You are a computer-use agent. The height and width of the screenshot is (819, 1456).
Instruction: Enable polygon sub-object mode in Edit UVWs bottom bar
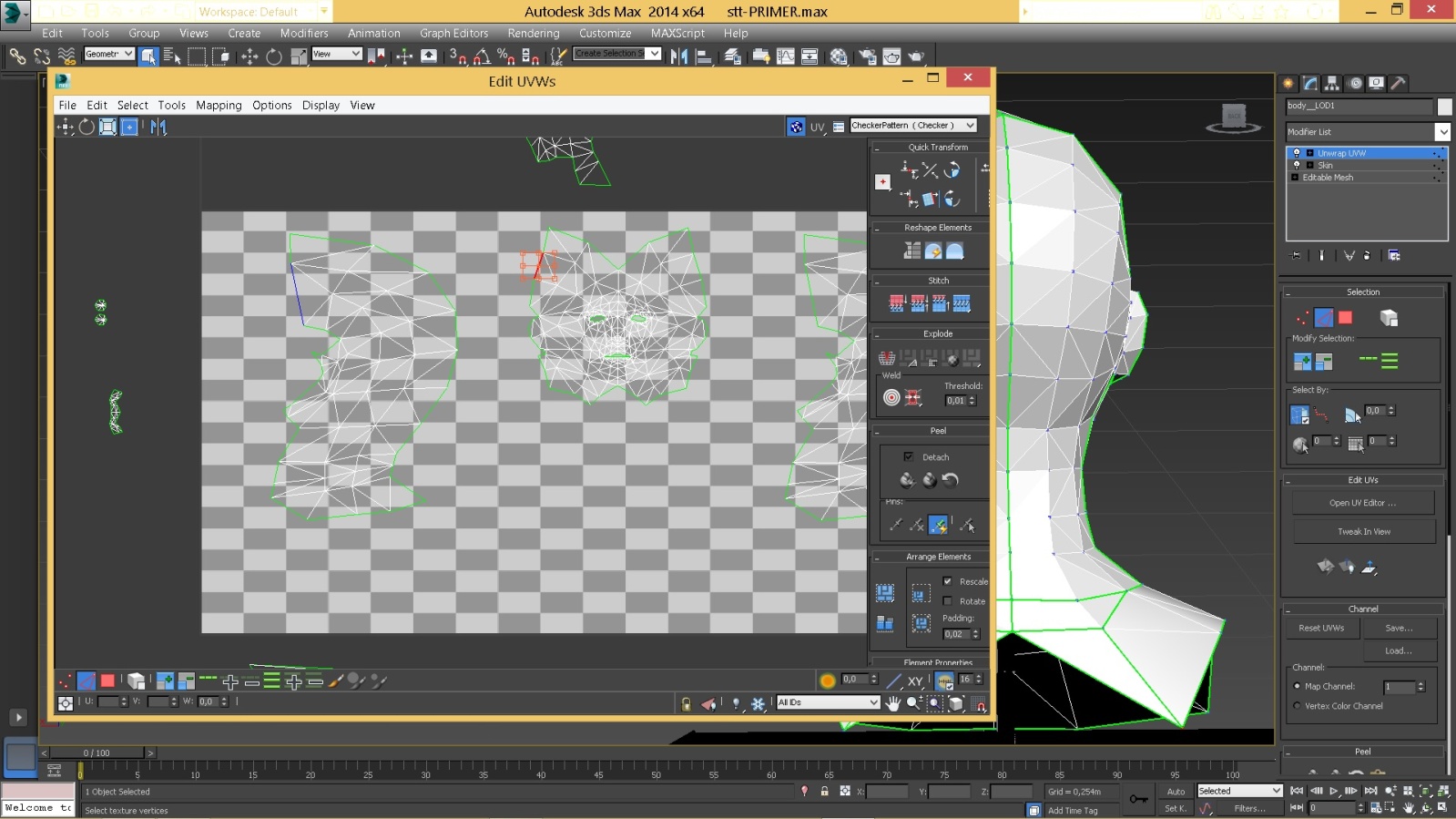(x=107, y=681)
